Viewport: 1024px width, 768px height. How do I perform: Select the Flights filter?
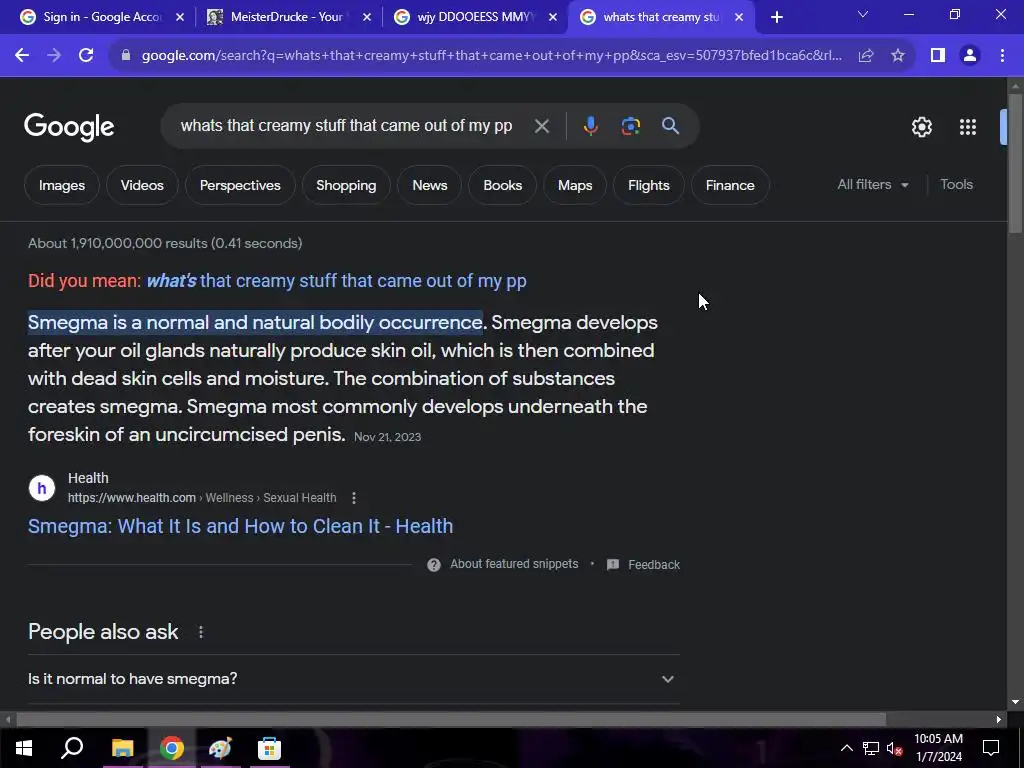(x=648, y=185)
